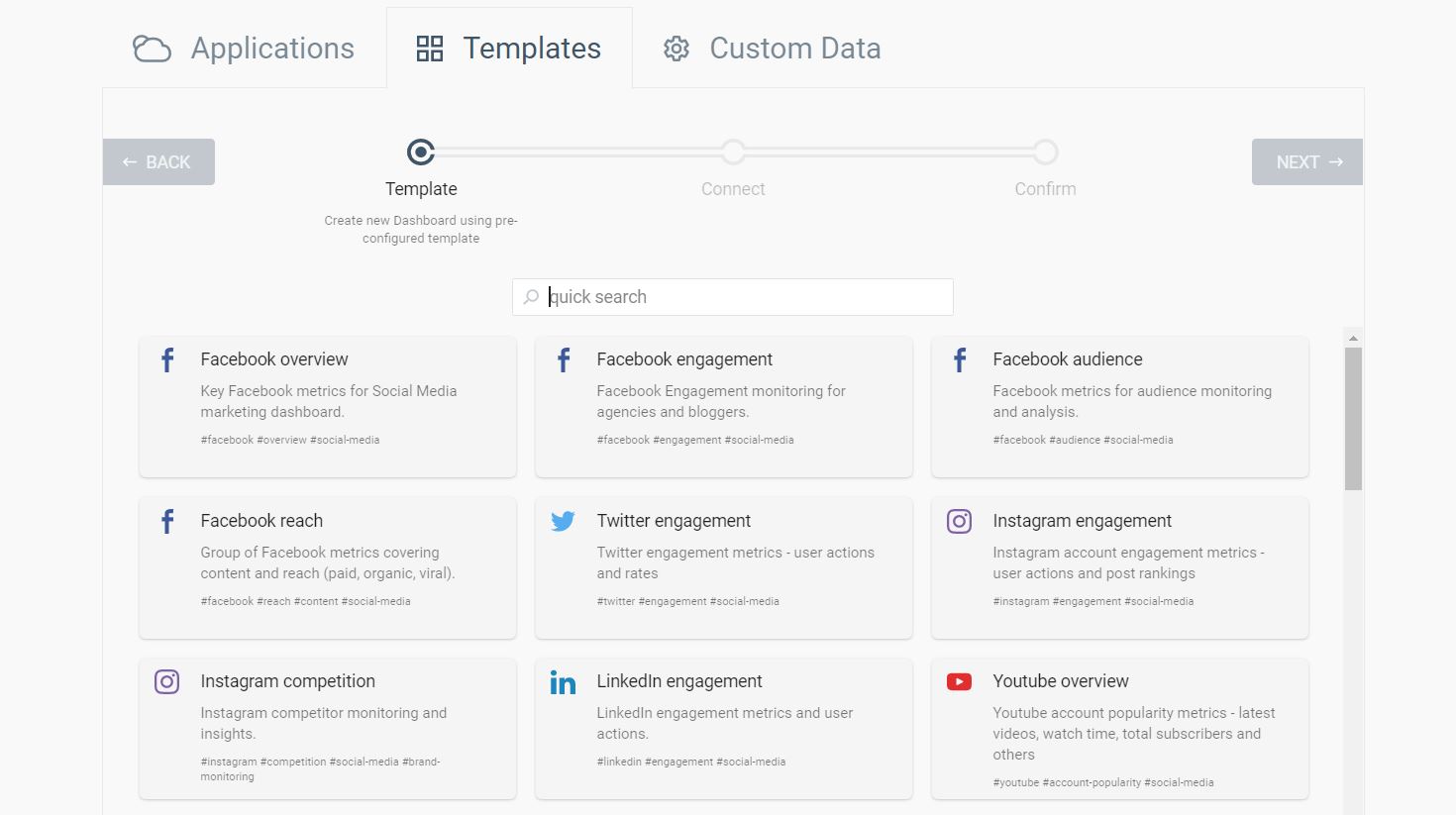Click the '#facebook #reach #content #social-media' tags
This screenshot has height=815, width=1456.
click(x=305, y=601)
